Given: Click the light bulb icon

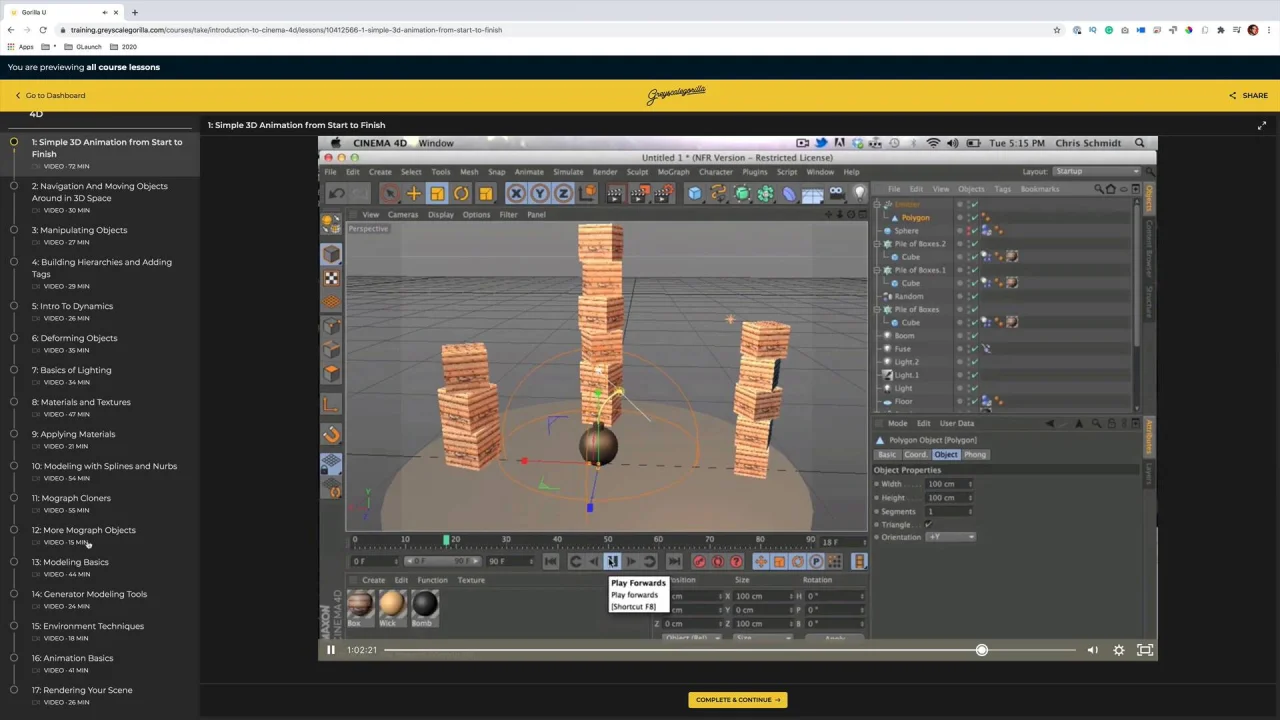Looking at the screenshot, I should point(859,193).
